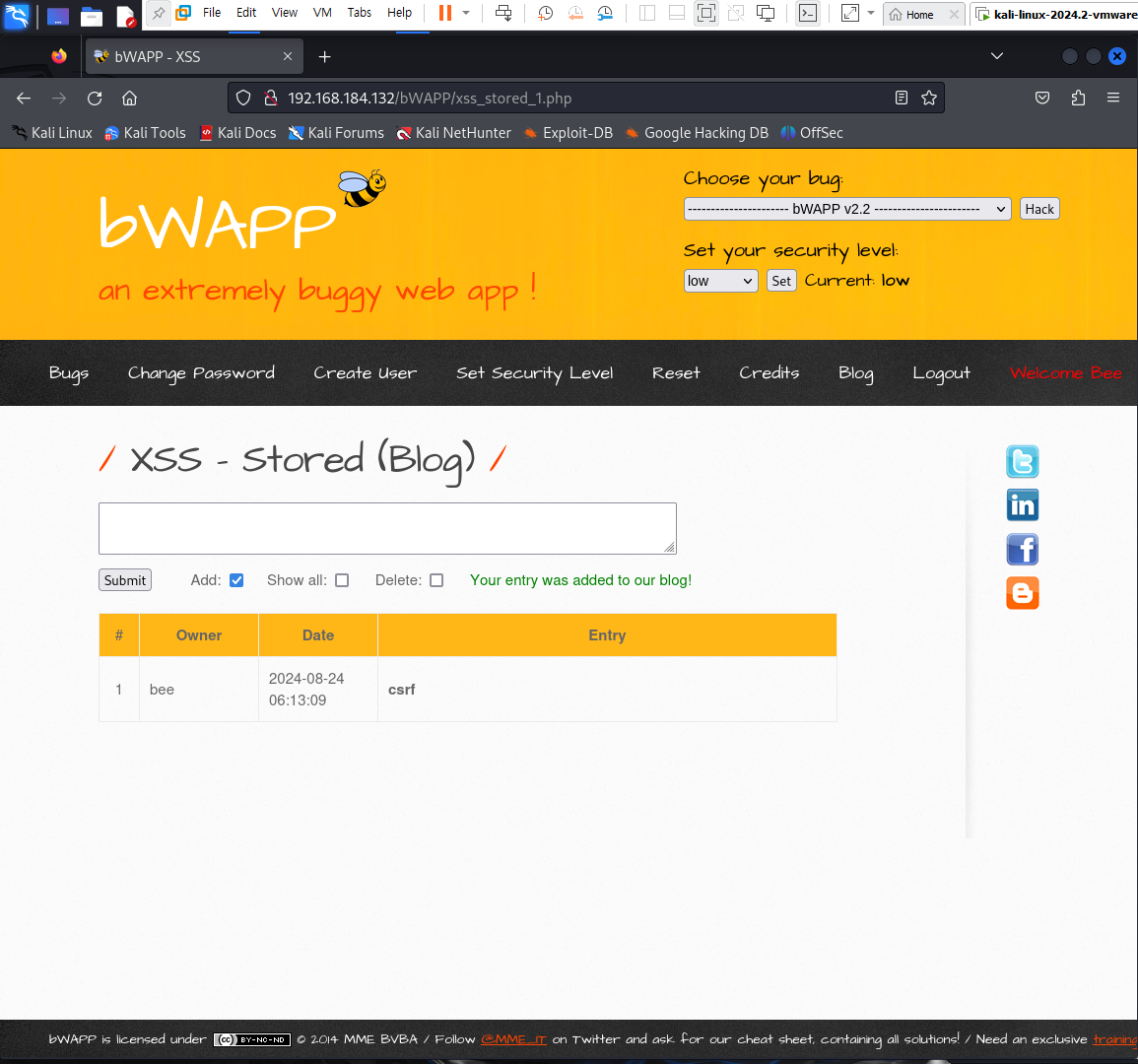Click the pin icon in VMware toolbar
This screenshot has width=1138, height=1064.
click(158, 13)
